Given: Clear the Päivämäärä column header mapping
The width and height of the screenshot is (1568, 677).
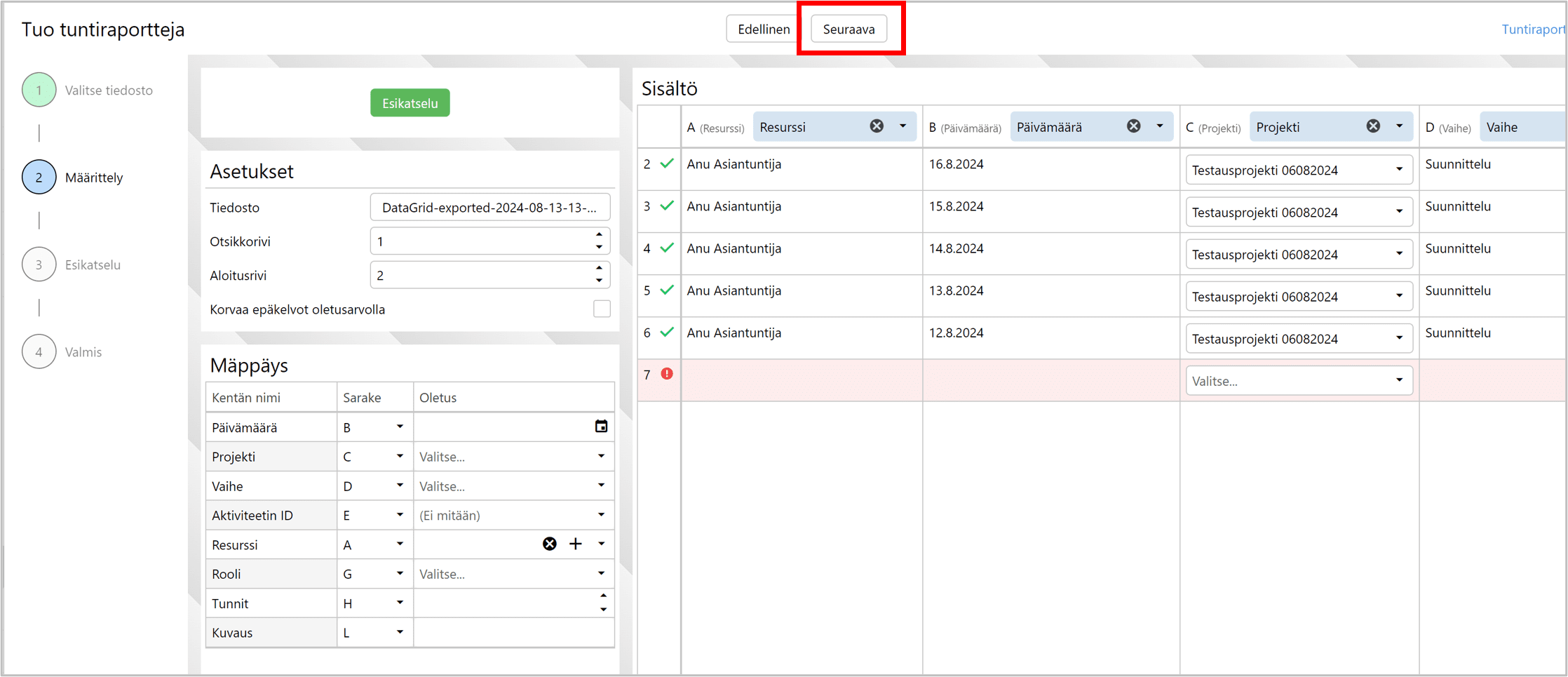Looking at the screenshot, I should coord(1133,126).
